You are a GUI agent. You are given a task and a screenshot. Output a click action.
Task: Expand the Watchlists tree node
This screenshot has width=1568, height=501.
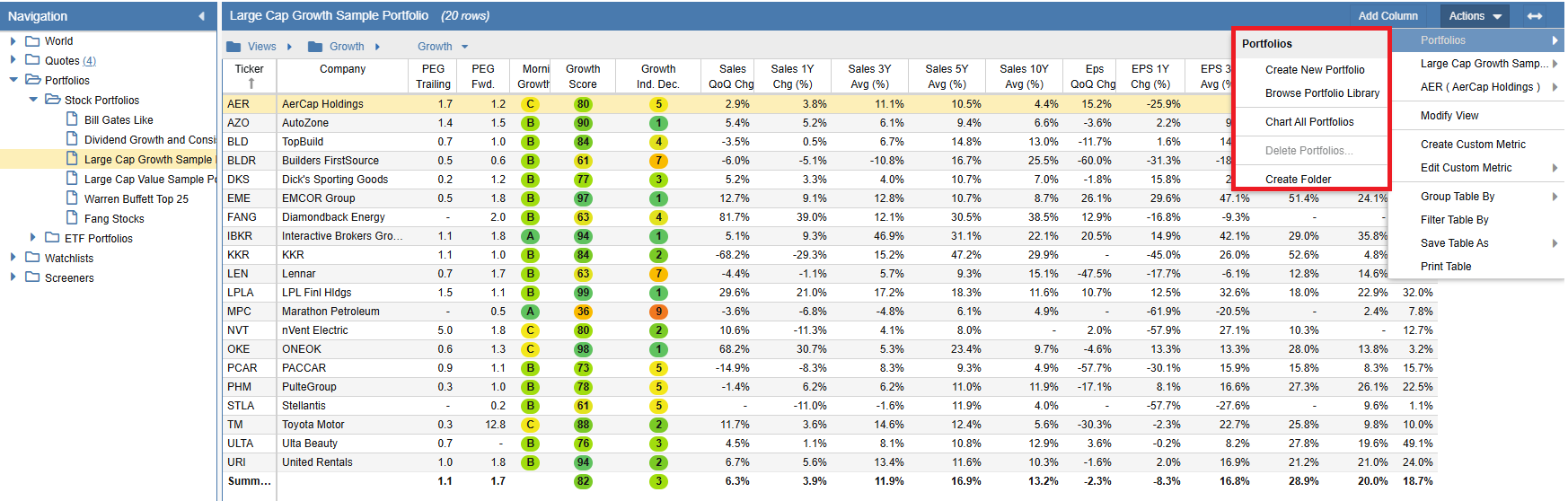click(13, 257)
